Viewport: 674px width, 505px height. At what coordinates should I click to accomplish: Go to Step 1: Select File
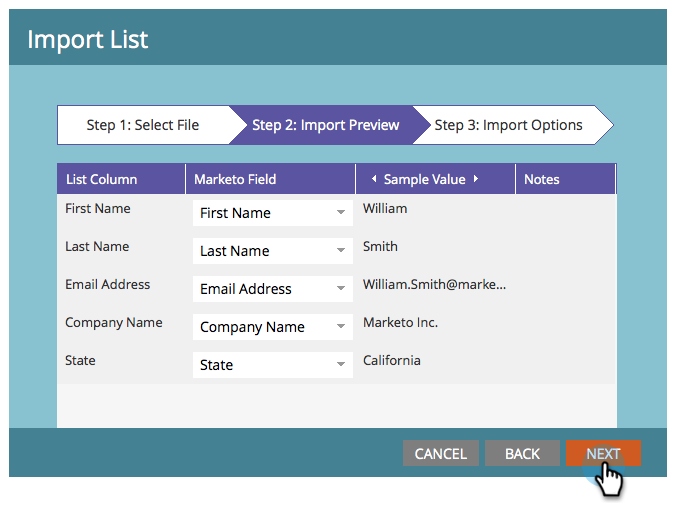pyautogui.click(x=142, y=125)
